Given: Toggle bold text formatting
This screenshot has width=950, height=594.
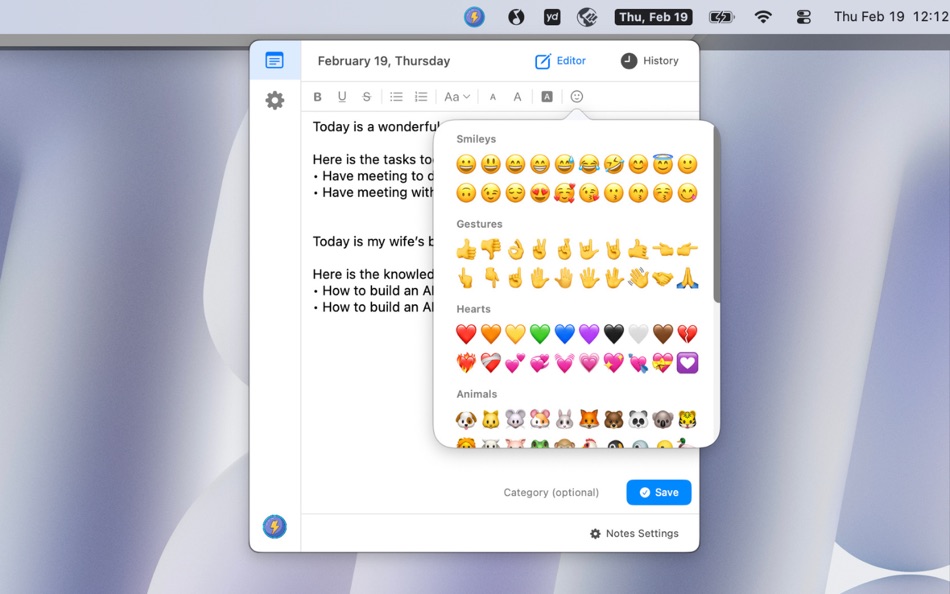Looking at the screenshot, I should coord(317,96).
